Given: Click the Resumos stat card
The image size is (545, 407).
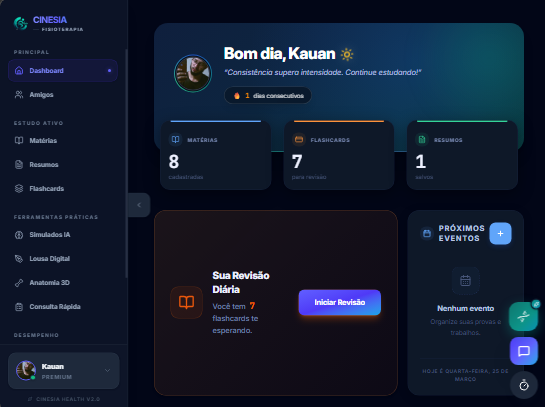Looking at the screenshot, I should tap(462, 155).
